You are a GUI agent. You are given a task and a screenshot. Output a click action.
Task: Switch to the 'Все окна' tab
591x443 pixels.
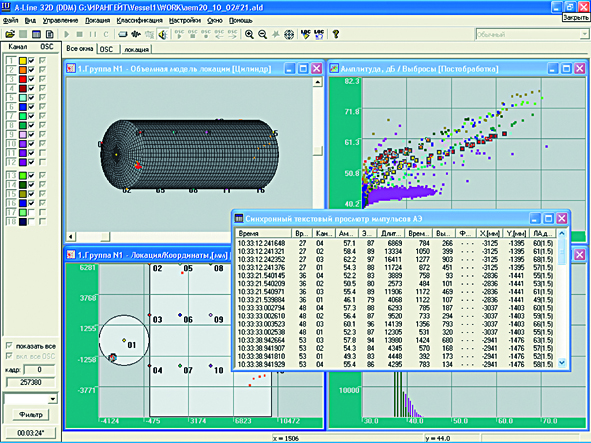[x=80, y=49]
